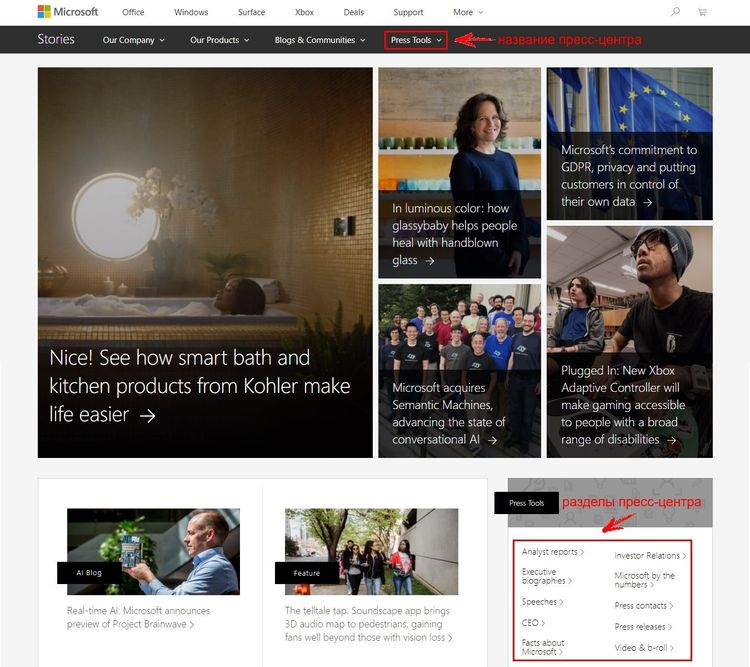
Task: Click arrow after Semantic Machines story
Action: (x=492, y=440)
